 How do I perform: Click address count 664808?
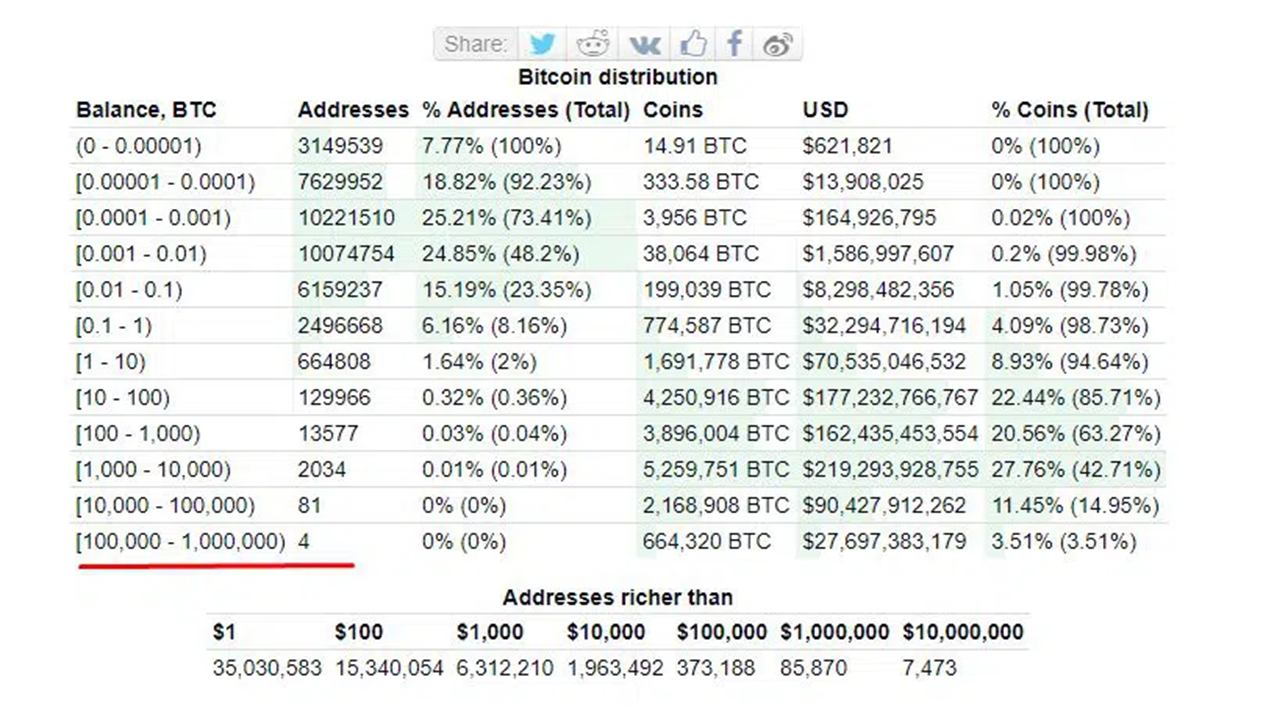coord(334,362)
